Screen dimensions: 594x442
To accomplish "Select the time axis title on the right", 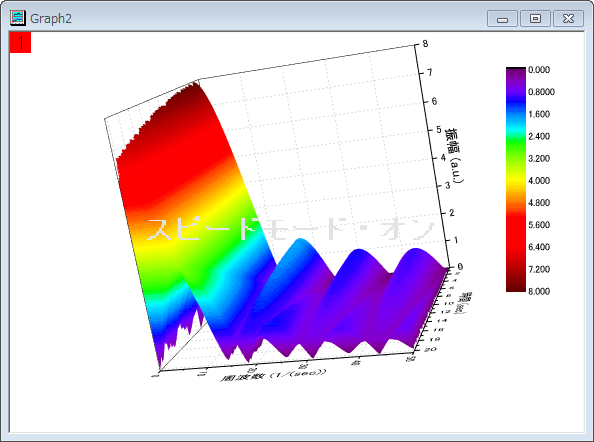I will 465,303.
